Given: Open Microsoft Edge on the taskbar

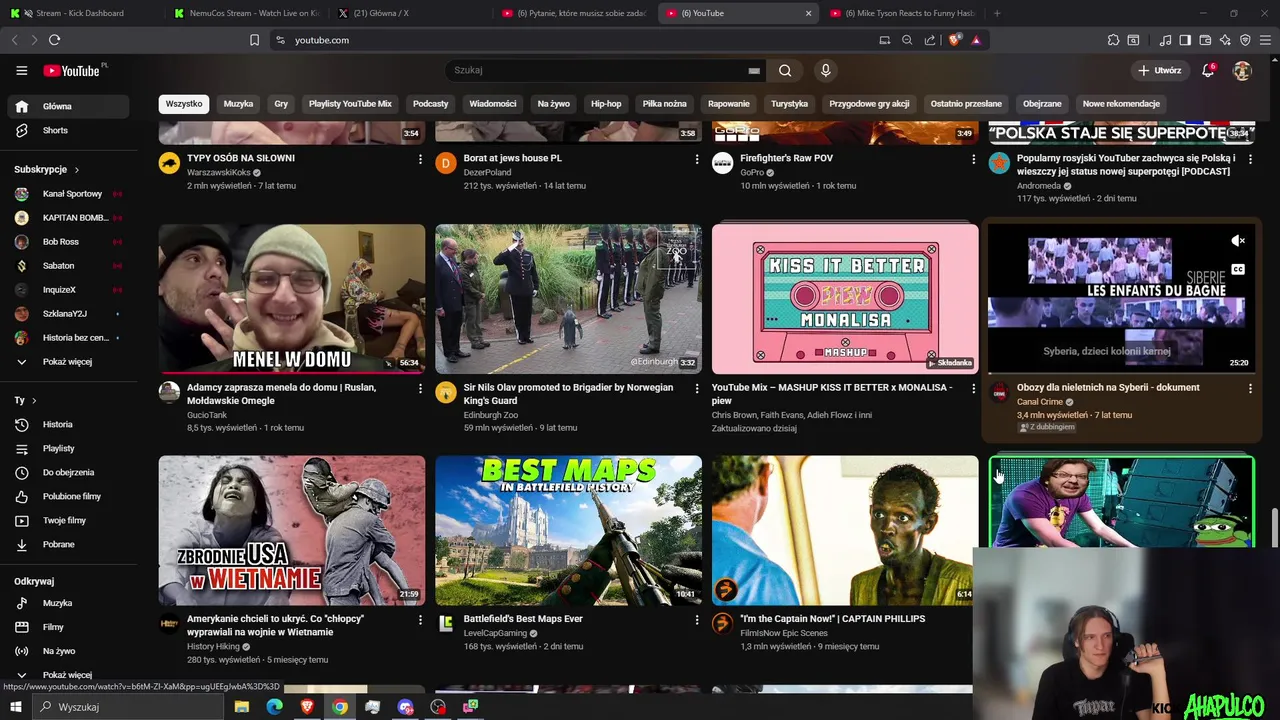Looking at the screenshot, I should click(274, 707).
